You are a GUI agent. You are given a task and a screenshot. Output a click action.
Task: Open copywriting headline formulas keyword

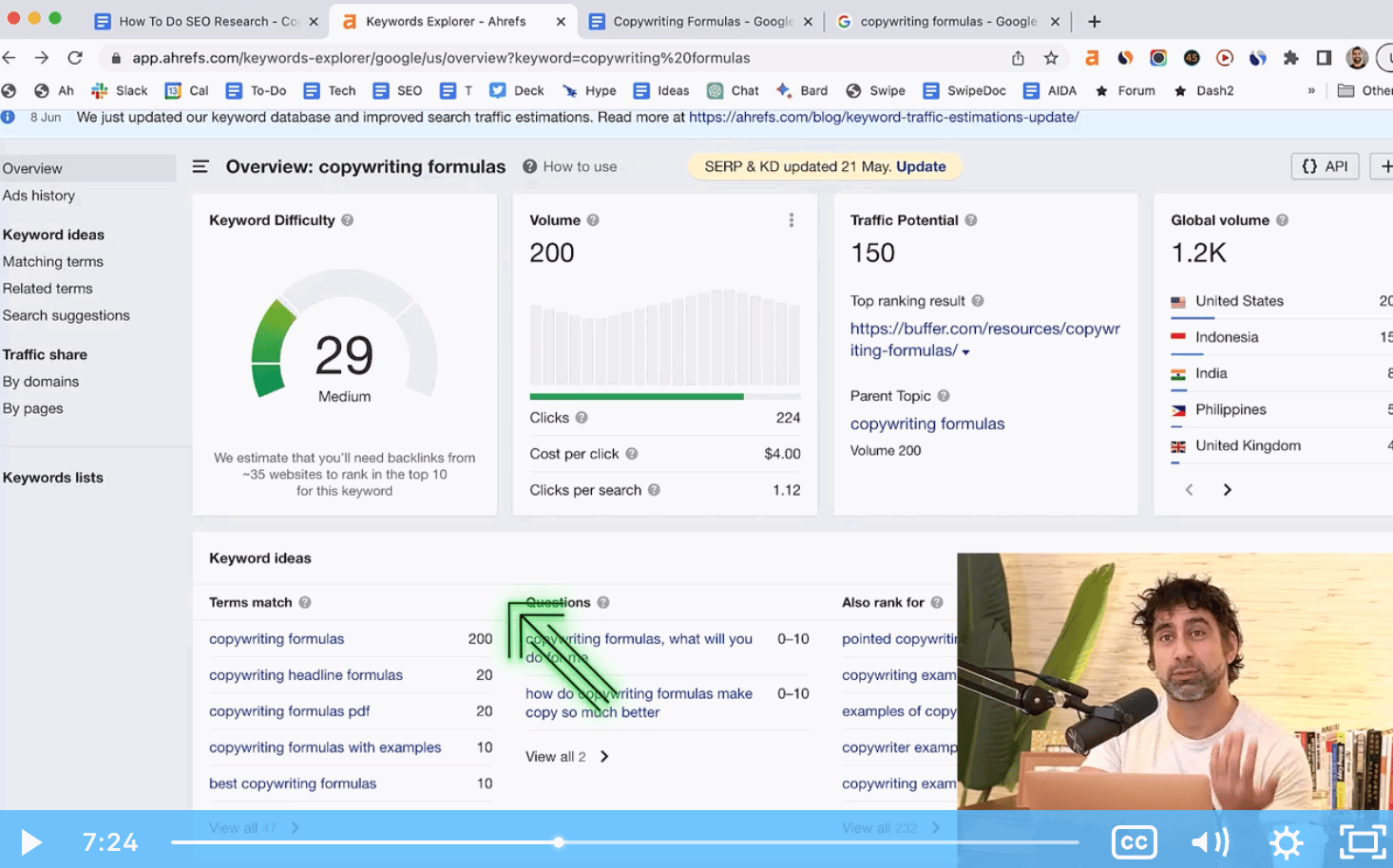coord(306,675)
